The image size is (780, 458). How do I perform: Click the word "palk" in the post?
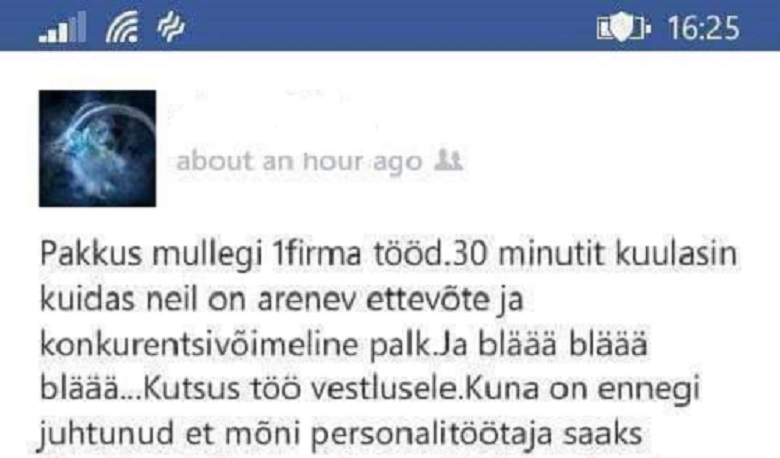(x=400, y=345)
